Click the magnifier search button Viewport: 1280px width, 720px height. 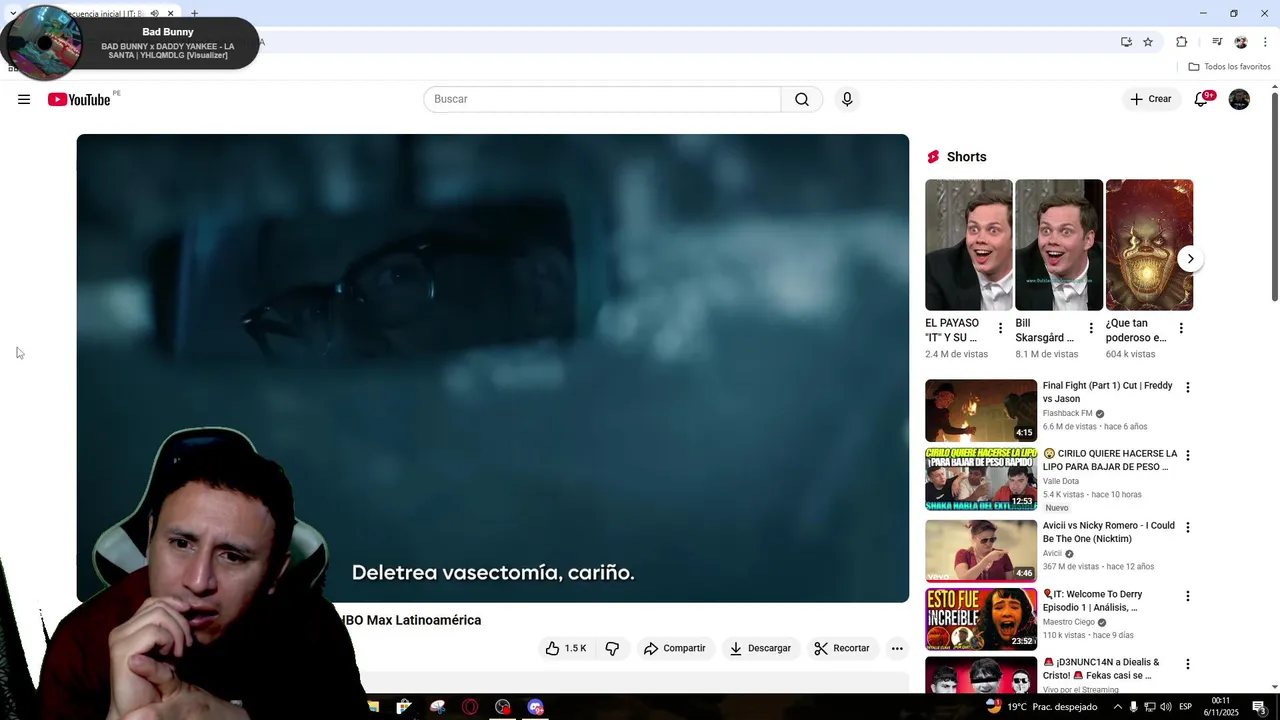(x=802, y=99)
